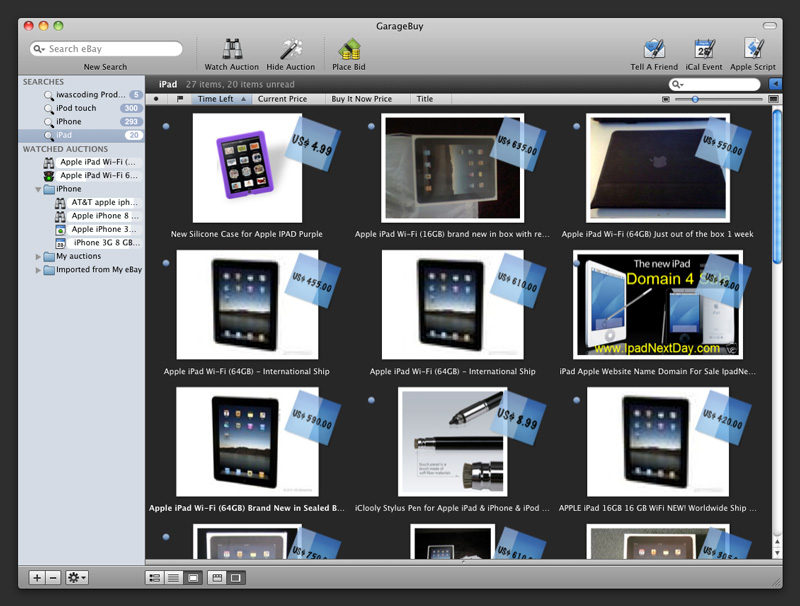800x606 pixels.
Task: Collapse the iPhone folder
Action: 38,189
